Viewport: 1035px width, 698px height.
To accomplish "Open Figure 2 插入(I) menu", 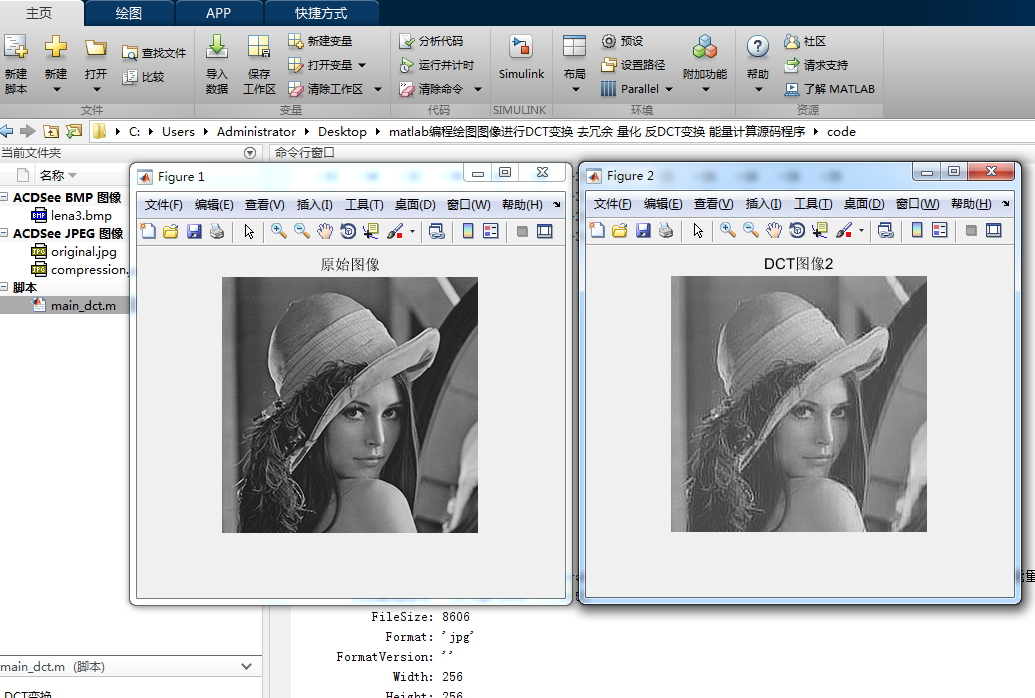I will (763, 203).
